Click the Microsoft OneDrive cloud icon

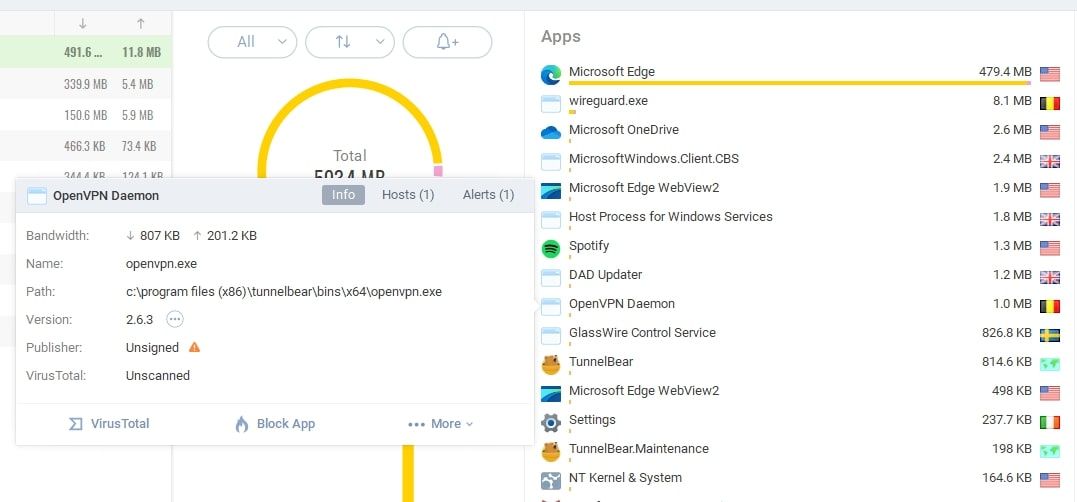(x=551, y=132)
